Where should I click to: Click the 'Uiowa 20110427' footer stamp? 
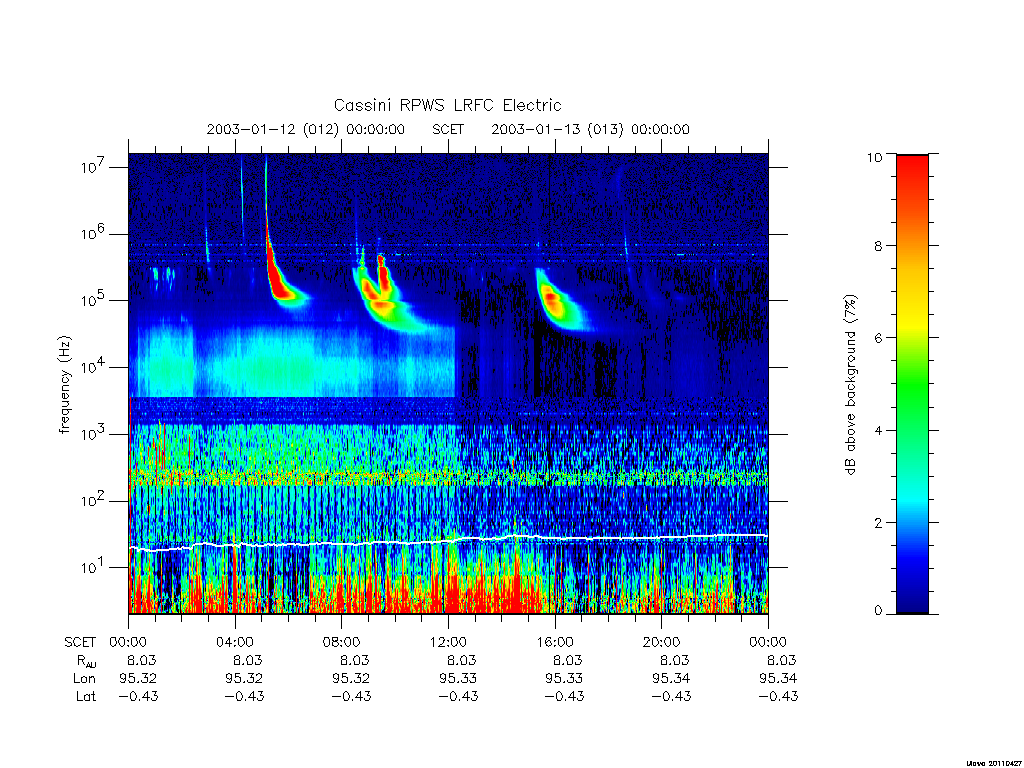pyautogui.click(x=994, y=763)
